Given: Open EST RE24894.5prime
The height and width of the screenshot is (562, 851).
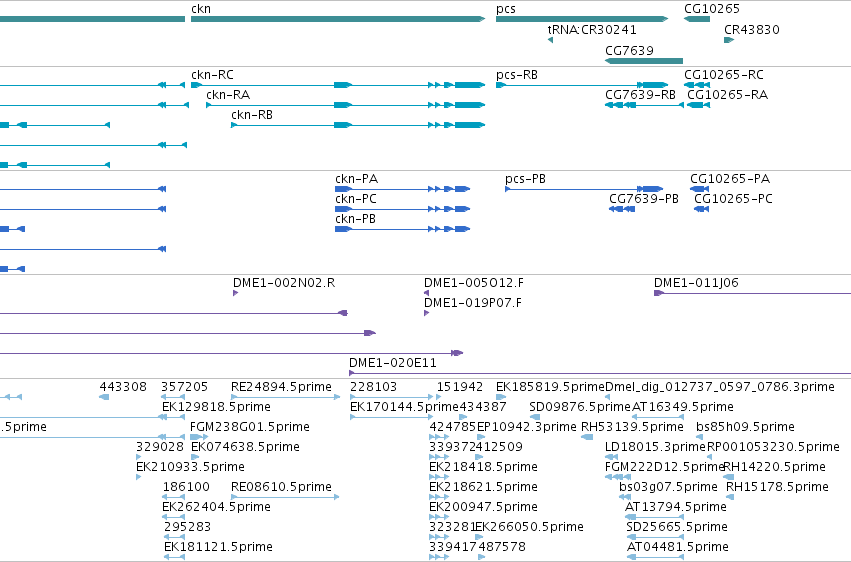Looking at the screenshot, I should (x=281, y=387).
